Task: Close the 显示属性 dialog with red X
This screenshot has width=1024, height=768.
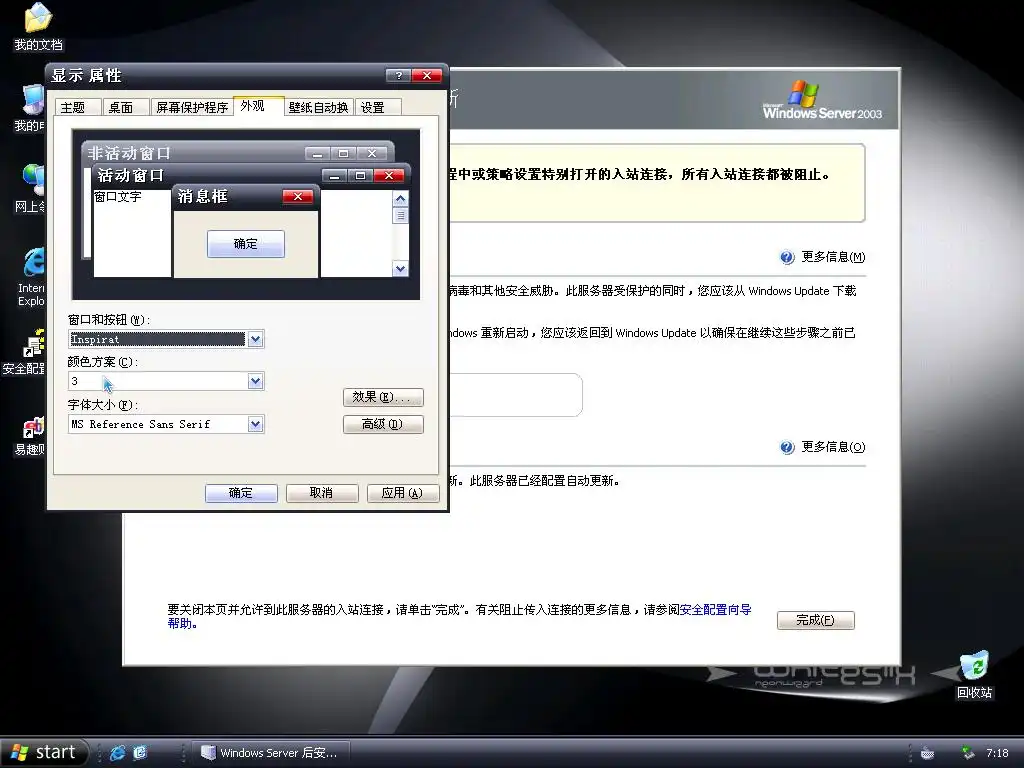Action: [x=427, y=75]
